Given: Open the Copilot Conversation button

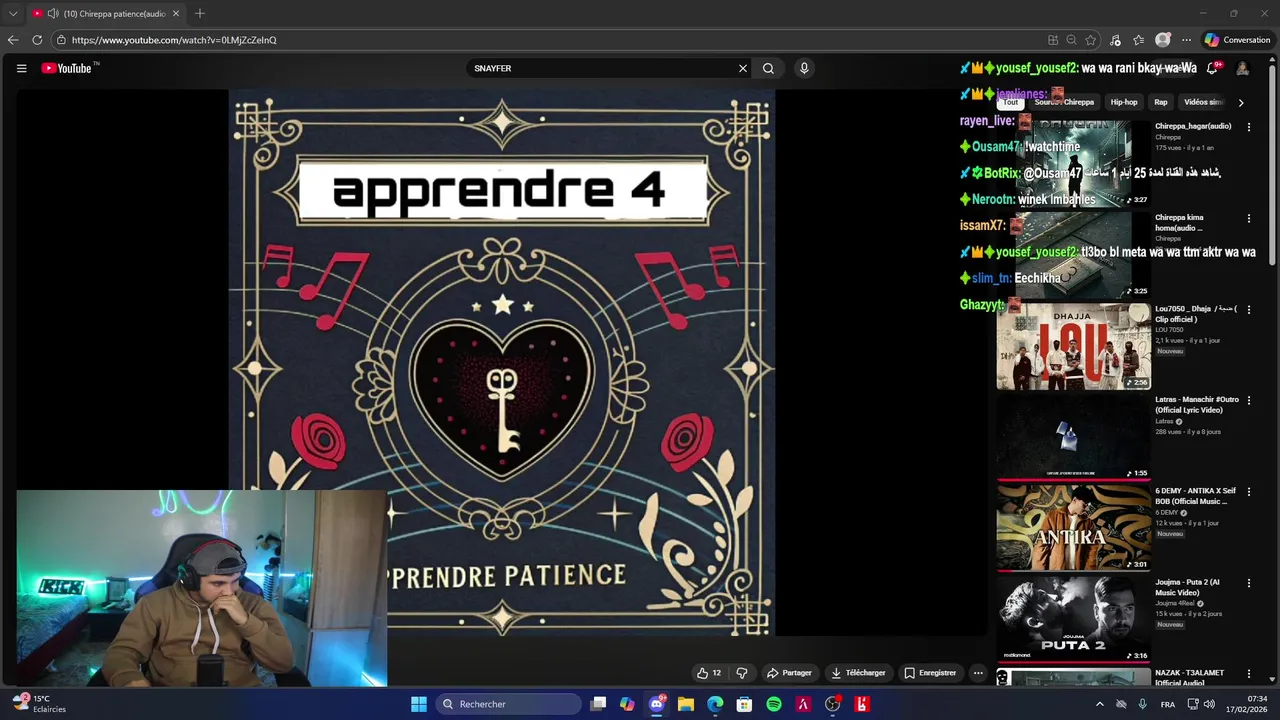Looking at the screenshot, I should point(1237,40).
